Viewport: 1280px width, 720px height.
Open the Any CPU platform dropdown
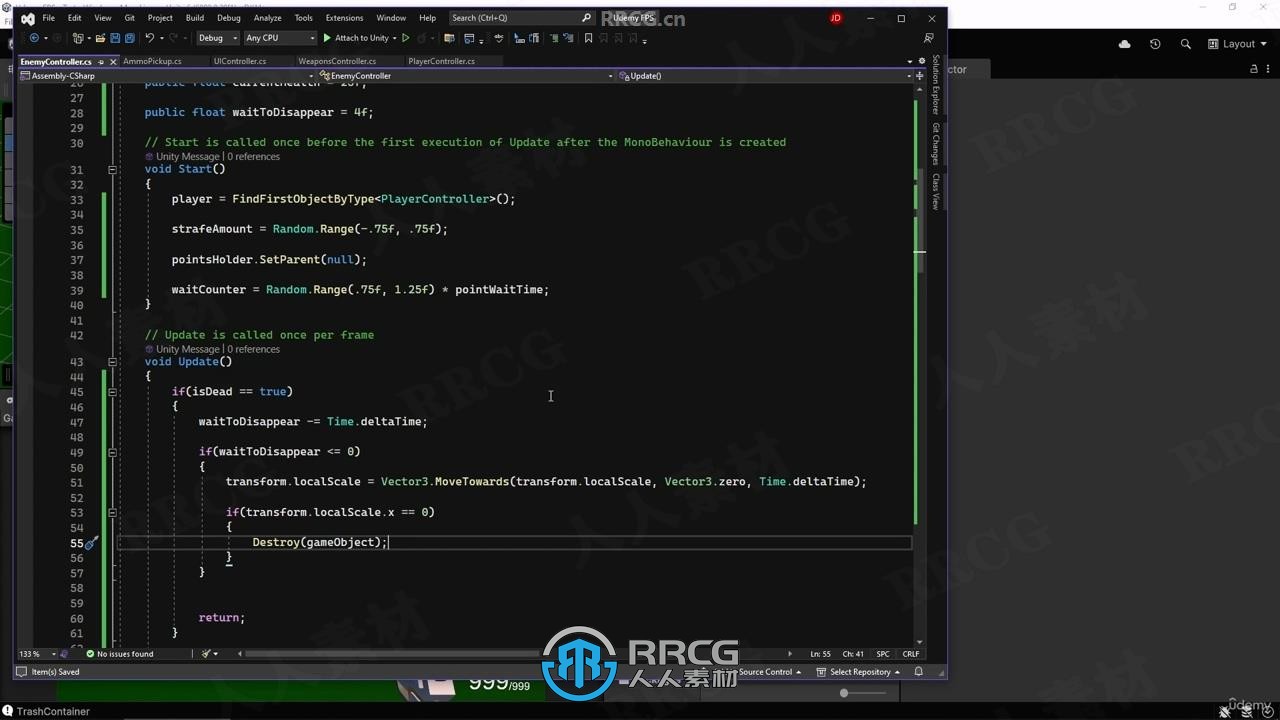[279, 38]
